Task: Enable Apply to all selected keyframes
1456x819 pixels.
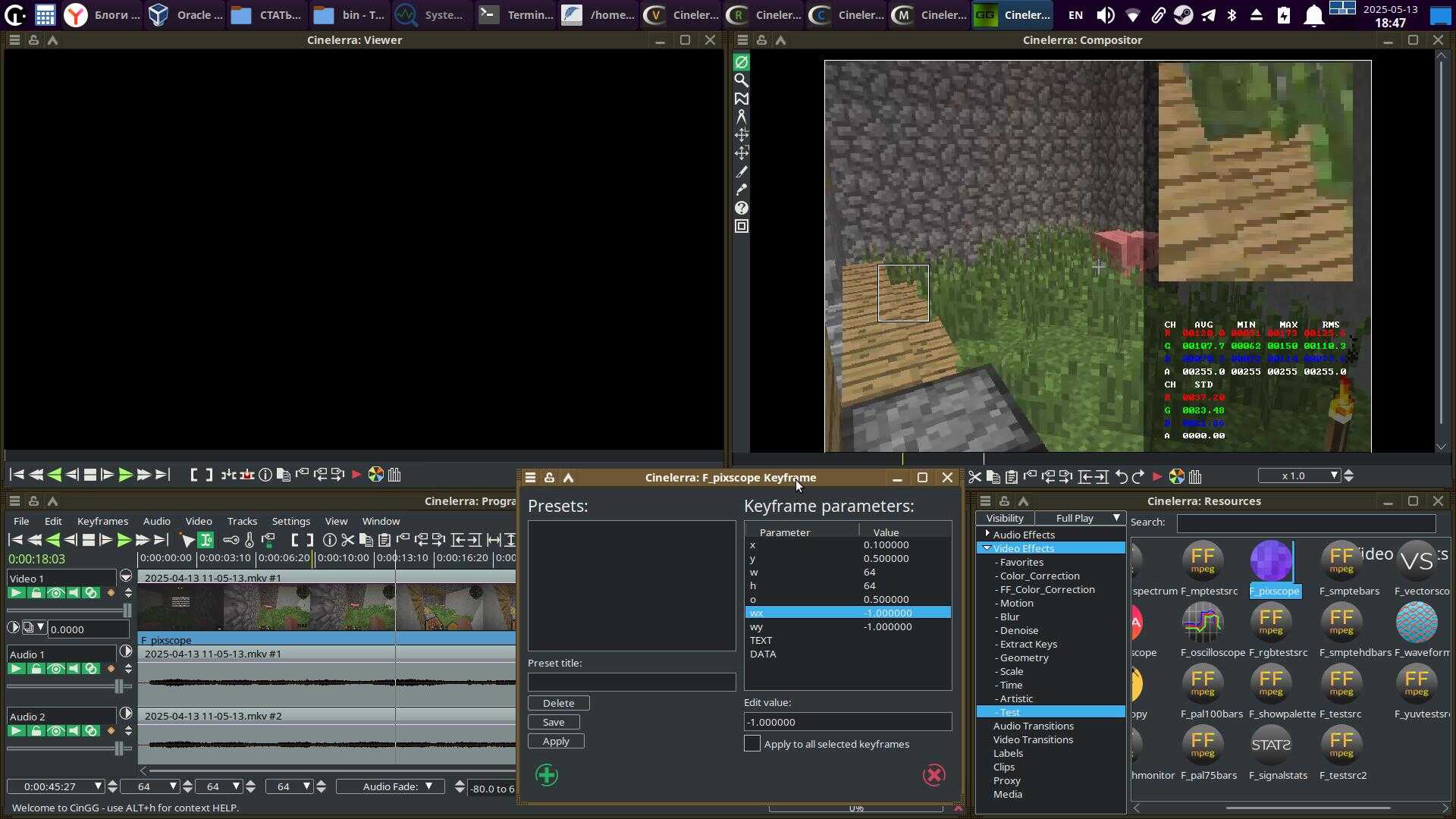Action: (x=752, y=744)
